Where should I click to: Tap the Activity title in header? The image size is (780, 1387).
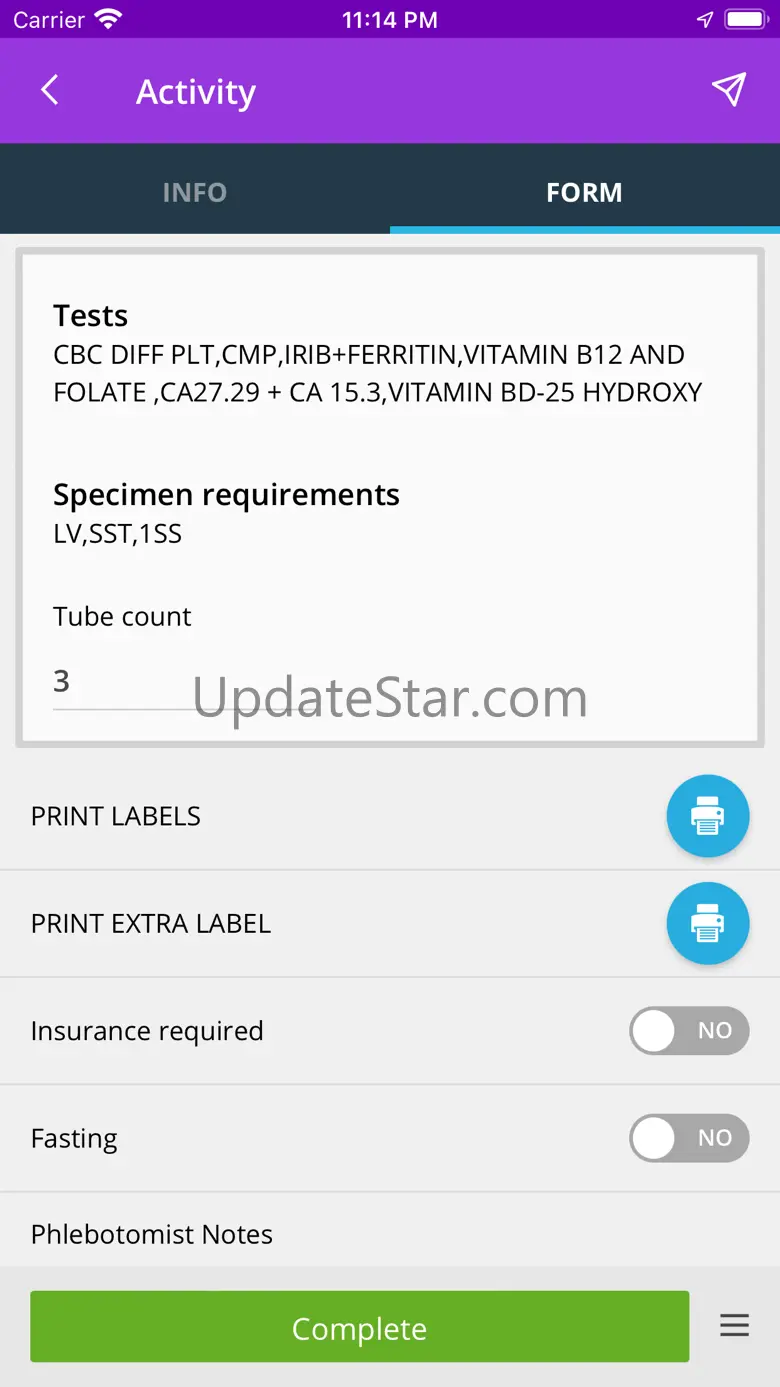pos(196,92)
